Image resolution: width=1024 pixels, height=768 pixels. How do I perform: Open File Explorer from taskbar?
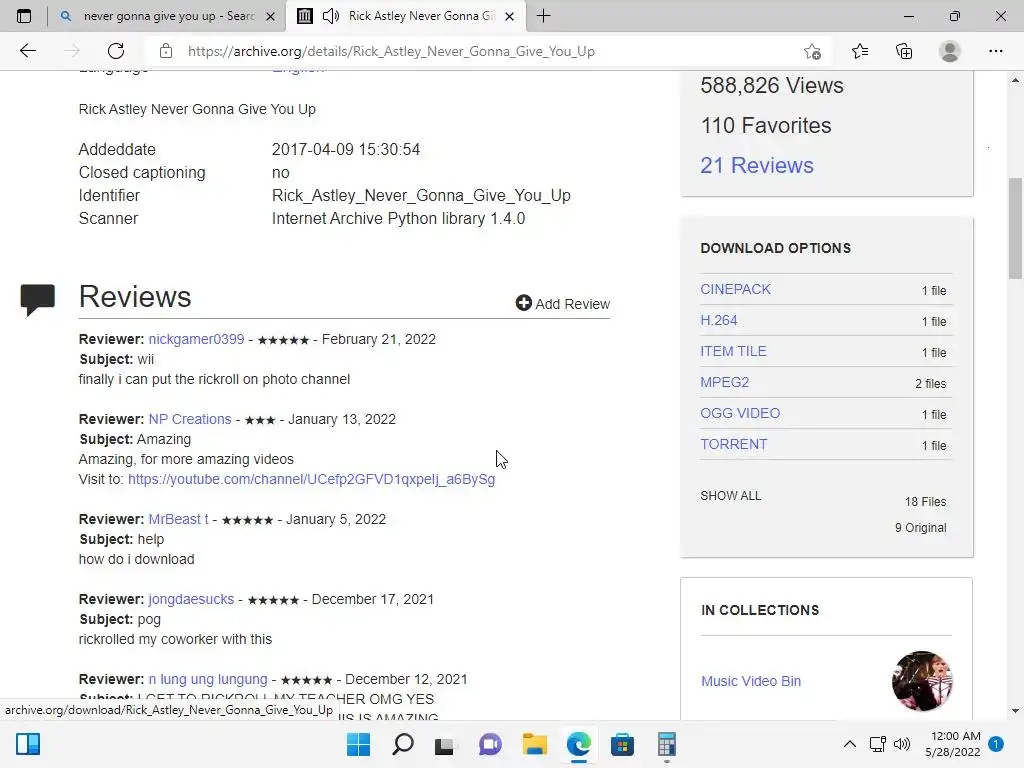click(534, 744)
